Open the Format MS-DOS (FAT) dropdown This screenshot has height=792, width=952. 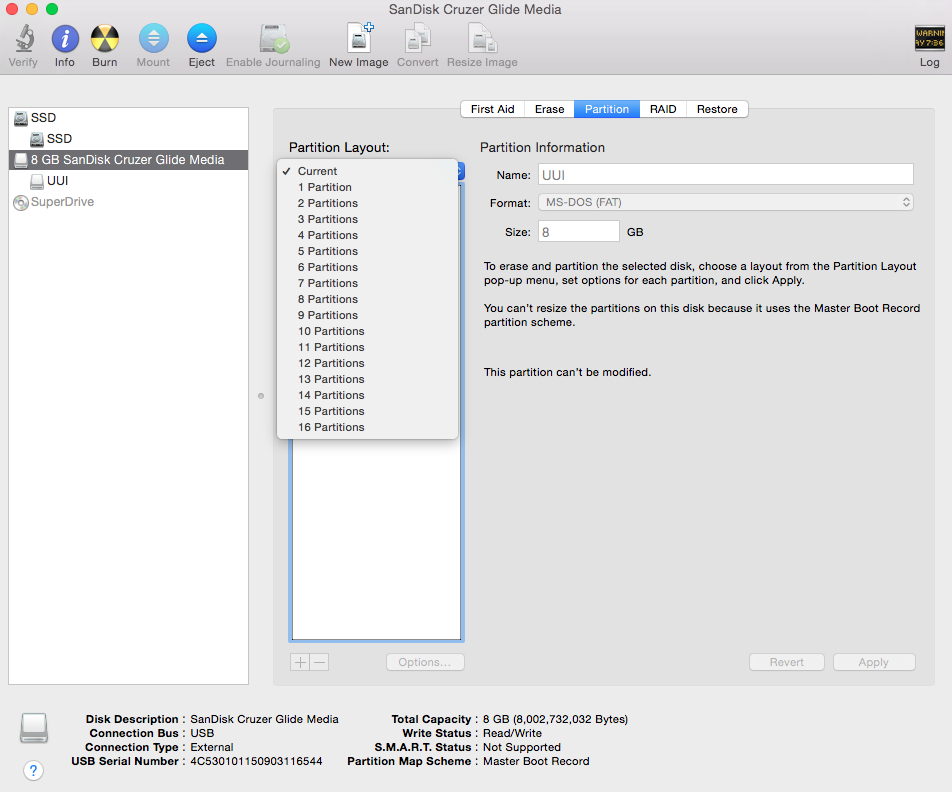726,202
